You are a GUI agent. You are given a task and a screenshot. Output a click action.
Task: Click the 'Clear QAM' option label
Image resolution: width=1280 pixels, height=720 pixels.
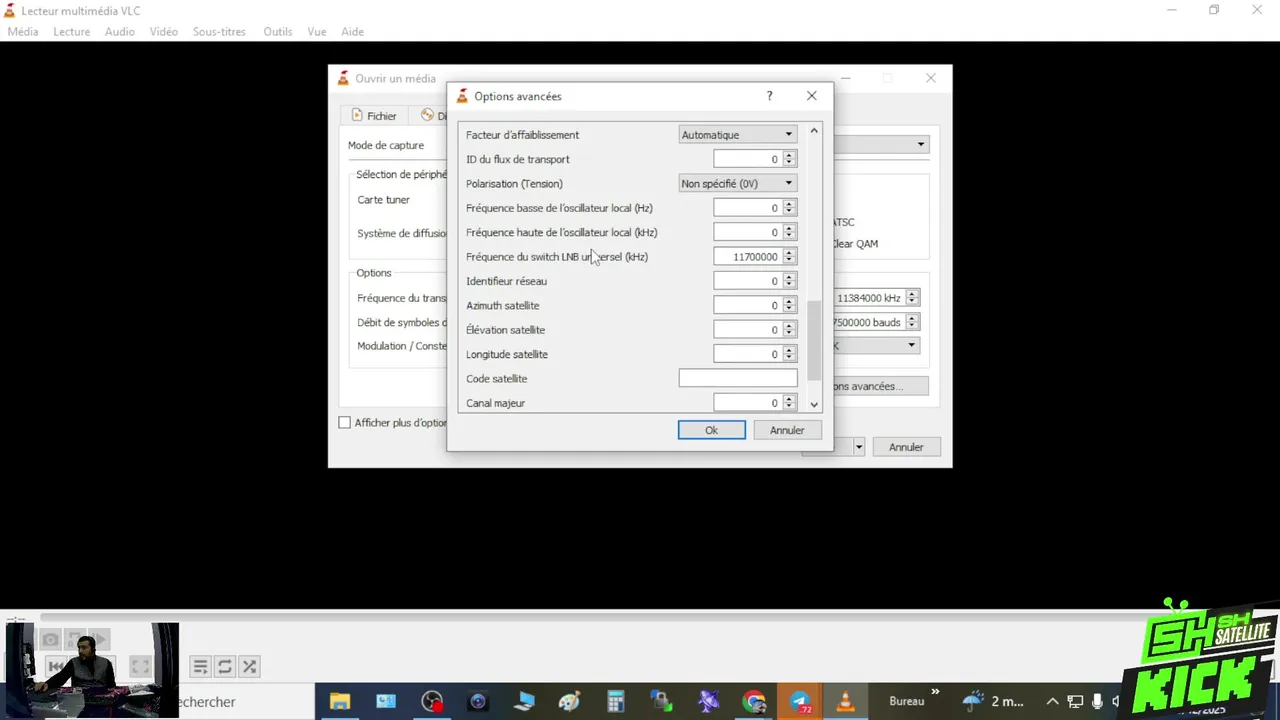coord(855,244)
